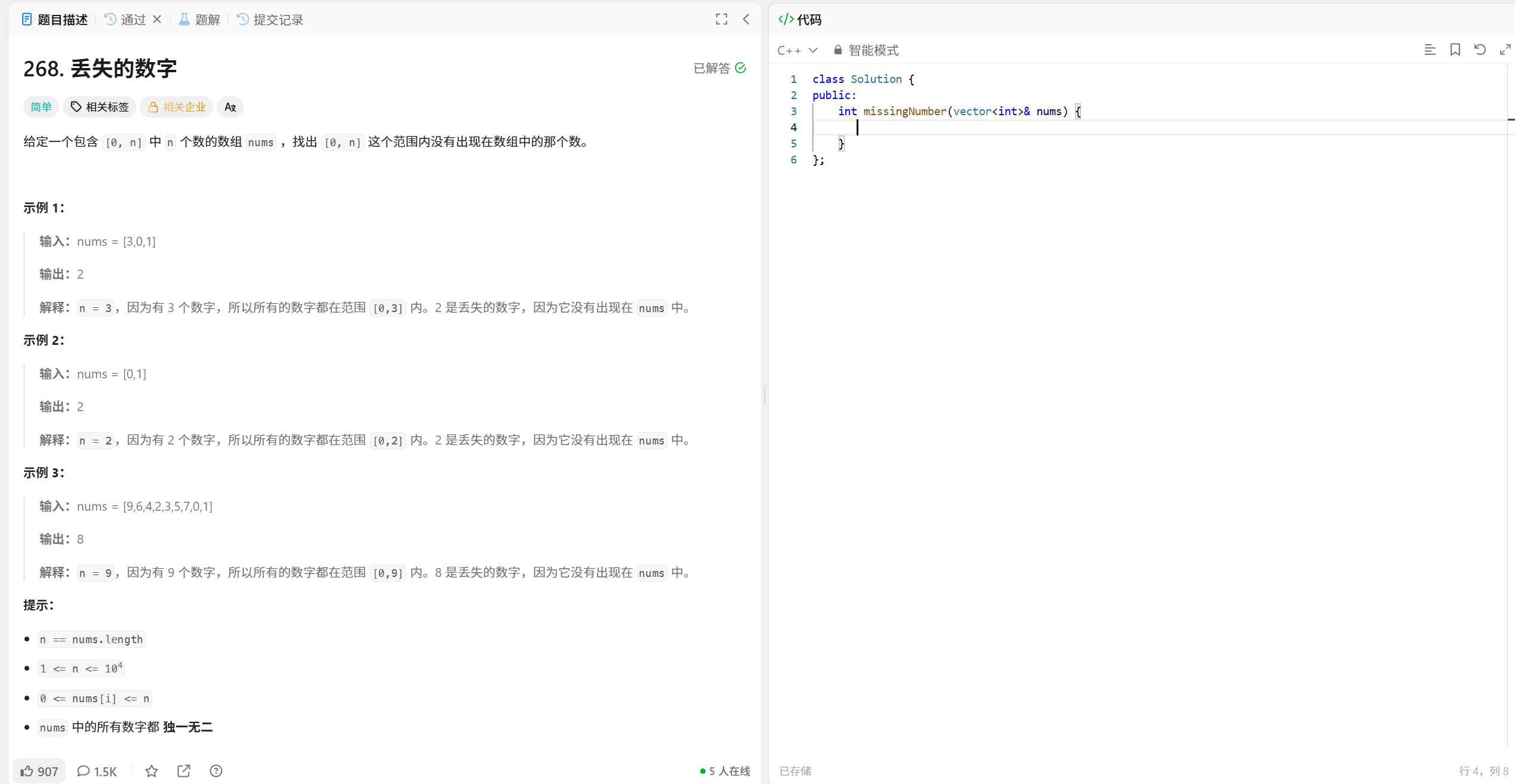Open the 1.5K comments section
Viewport: 1515px width, 784px height.
pyautogui.click(x=97, y=771)
